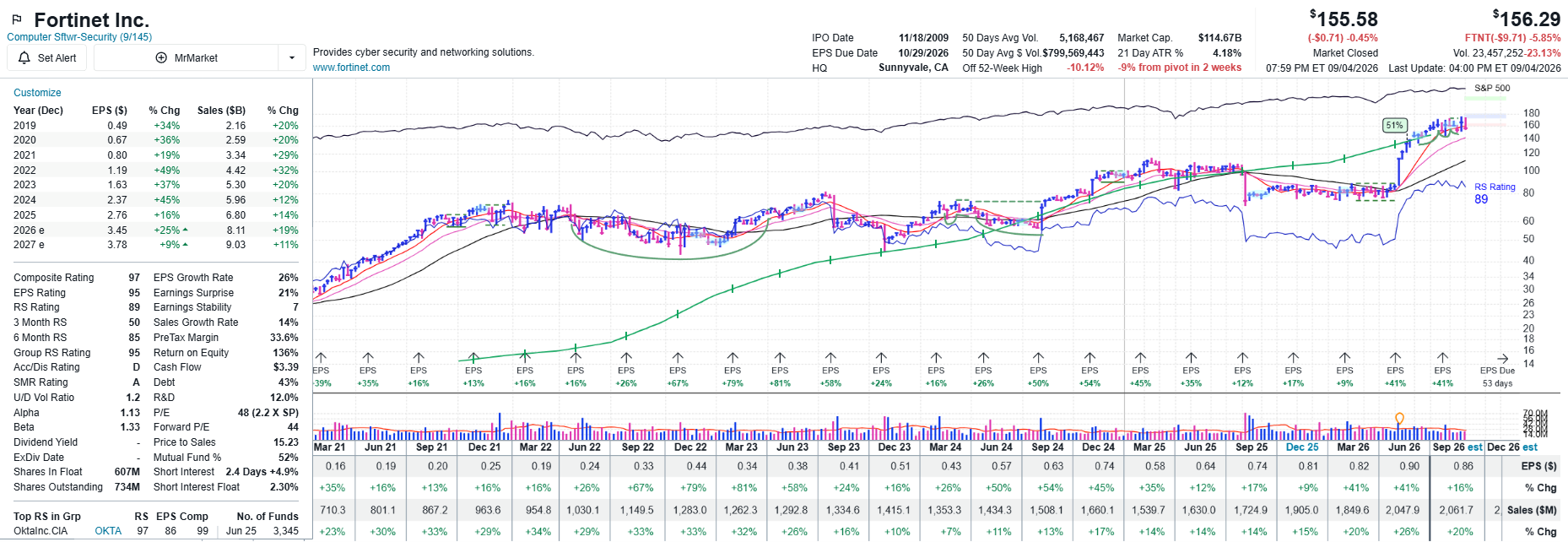
Task: Click the EPS Rating 95 row
Action: coord(77,293)
